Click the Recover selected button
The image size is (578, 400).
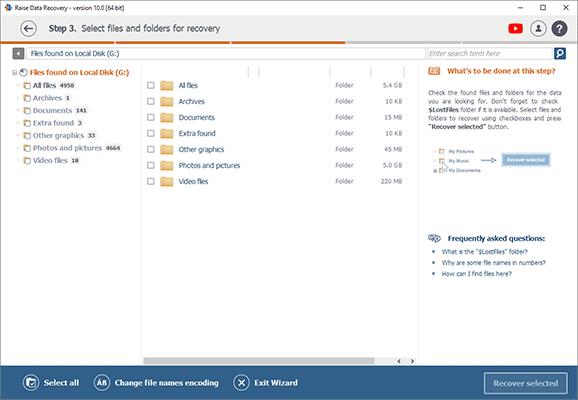526,383
